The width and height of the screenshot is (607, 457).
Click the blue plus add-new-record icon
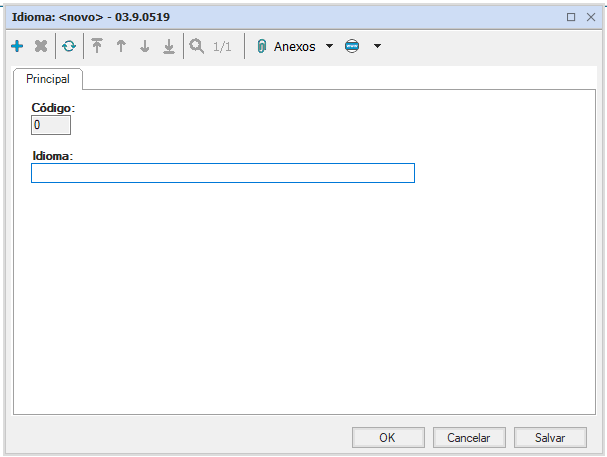(17, 46)
